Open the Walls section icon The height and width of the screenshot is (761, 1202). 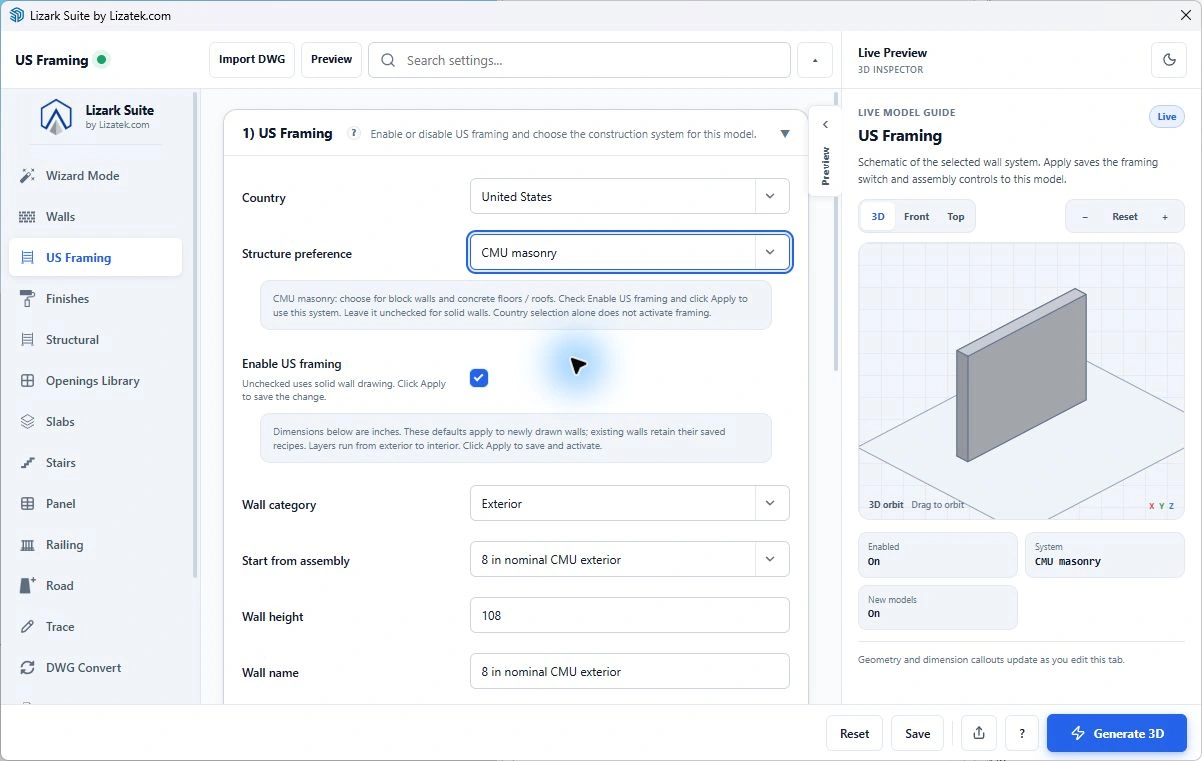point(27,217)
